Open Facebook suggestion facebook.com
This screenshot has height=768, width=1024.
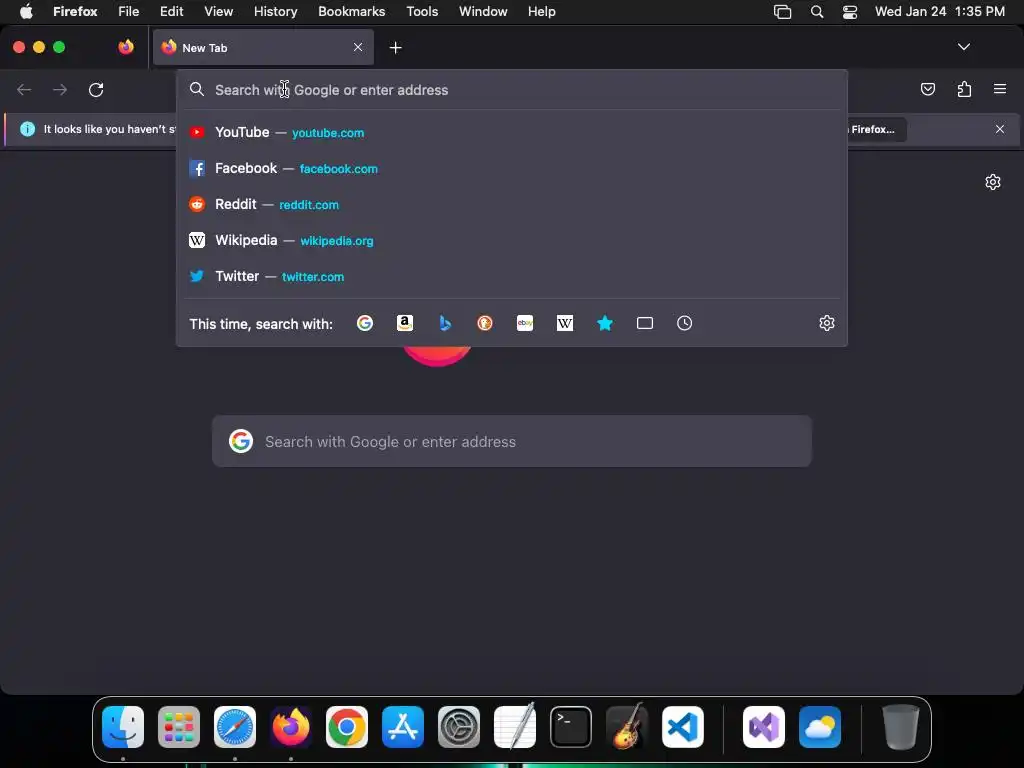pyautogui.click(x=512, y=168)
